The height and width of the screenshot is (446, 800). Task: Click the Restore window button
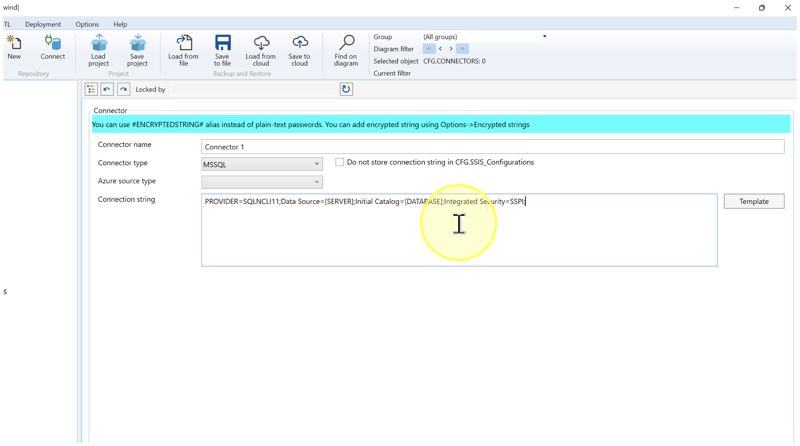click(762, 8)
